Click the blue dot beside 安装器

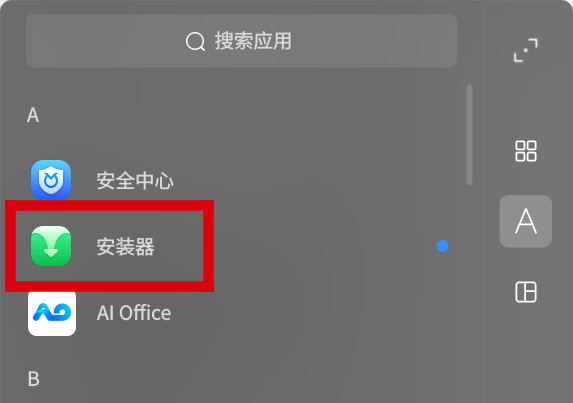click(442, 246)
